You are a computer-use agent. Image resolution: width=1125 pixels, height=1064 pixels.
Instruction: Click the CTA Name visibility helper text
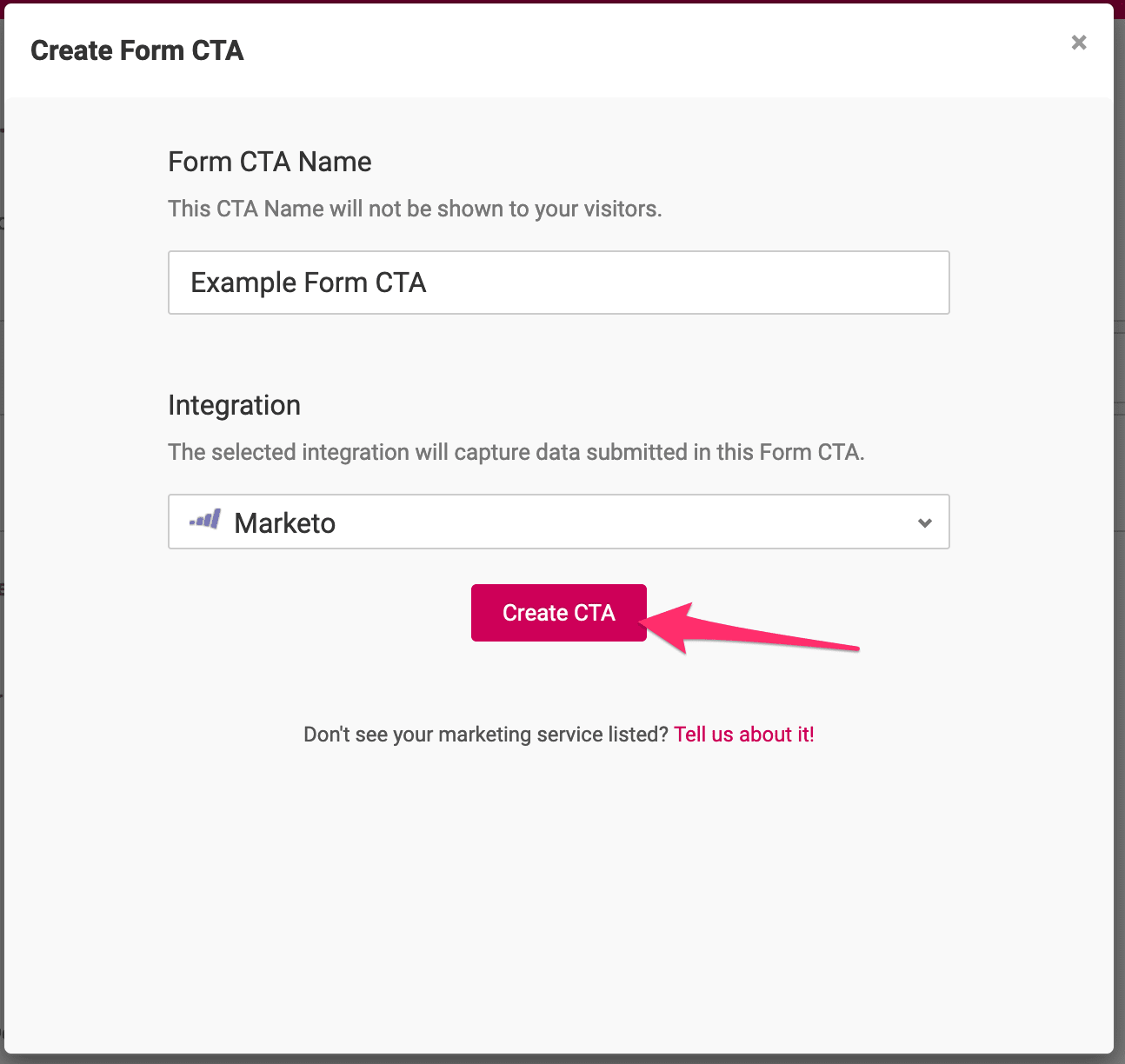(x=415, y=209)
